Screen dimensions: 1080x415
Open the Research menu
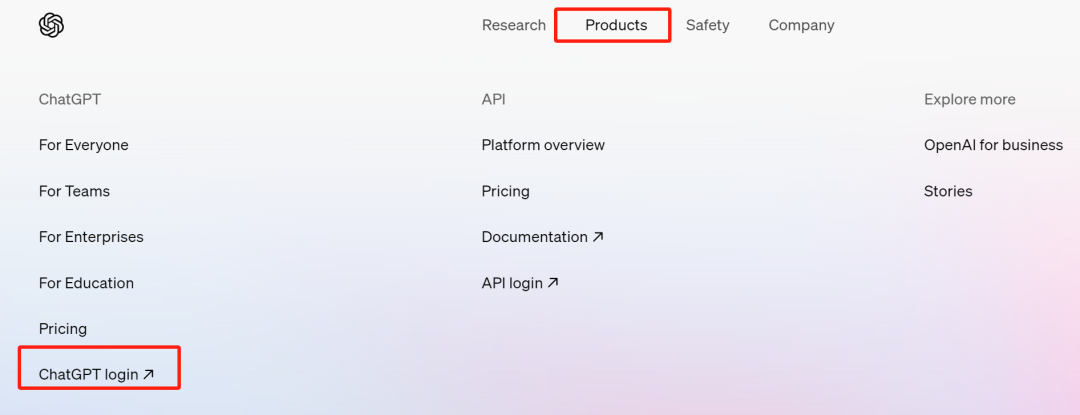coord(514,25)
